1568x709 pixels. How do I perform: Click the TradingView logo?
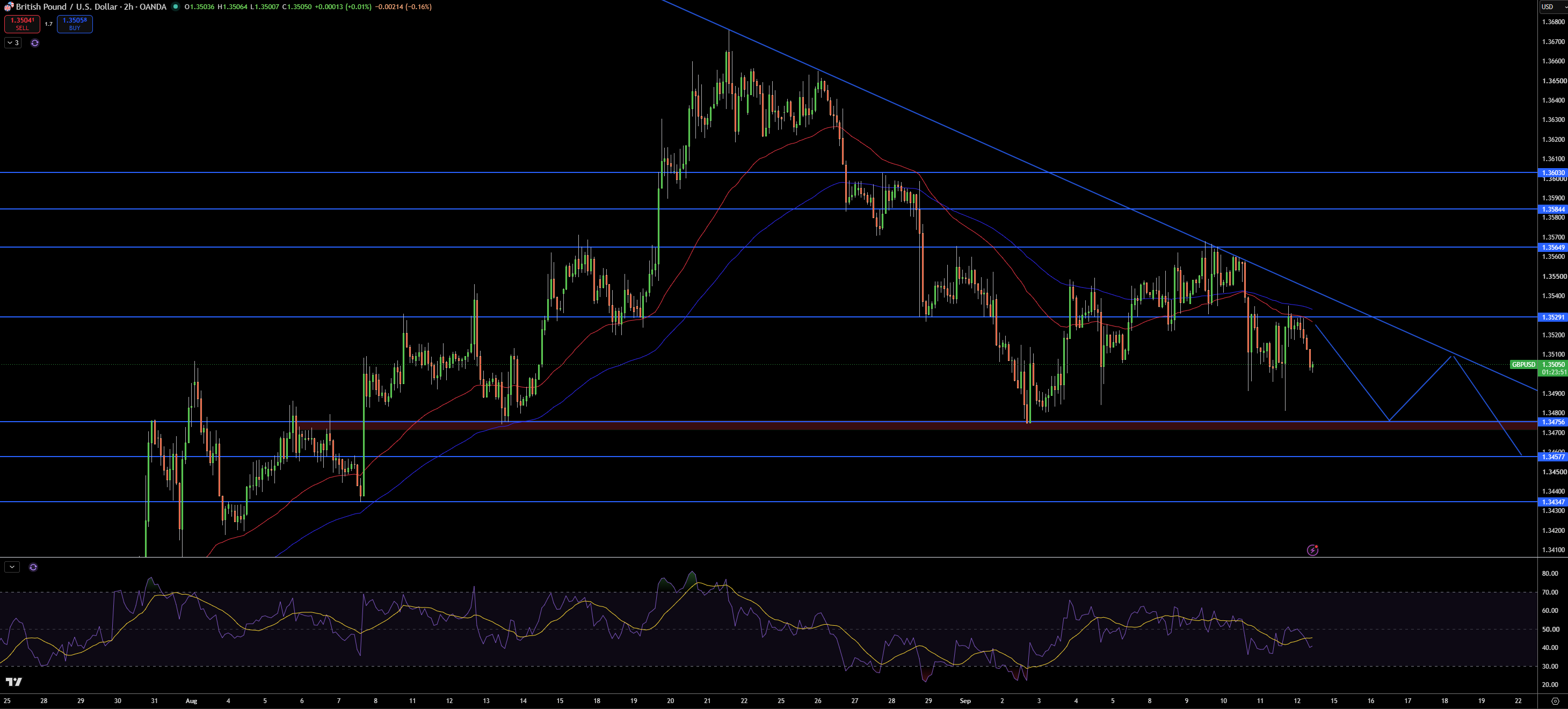pos(14,682)
